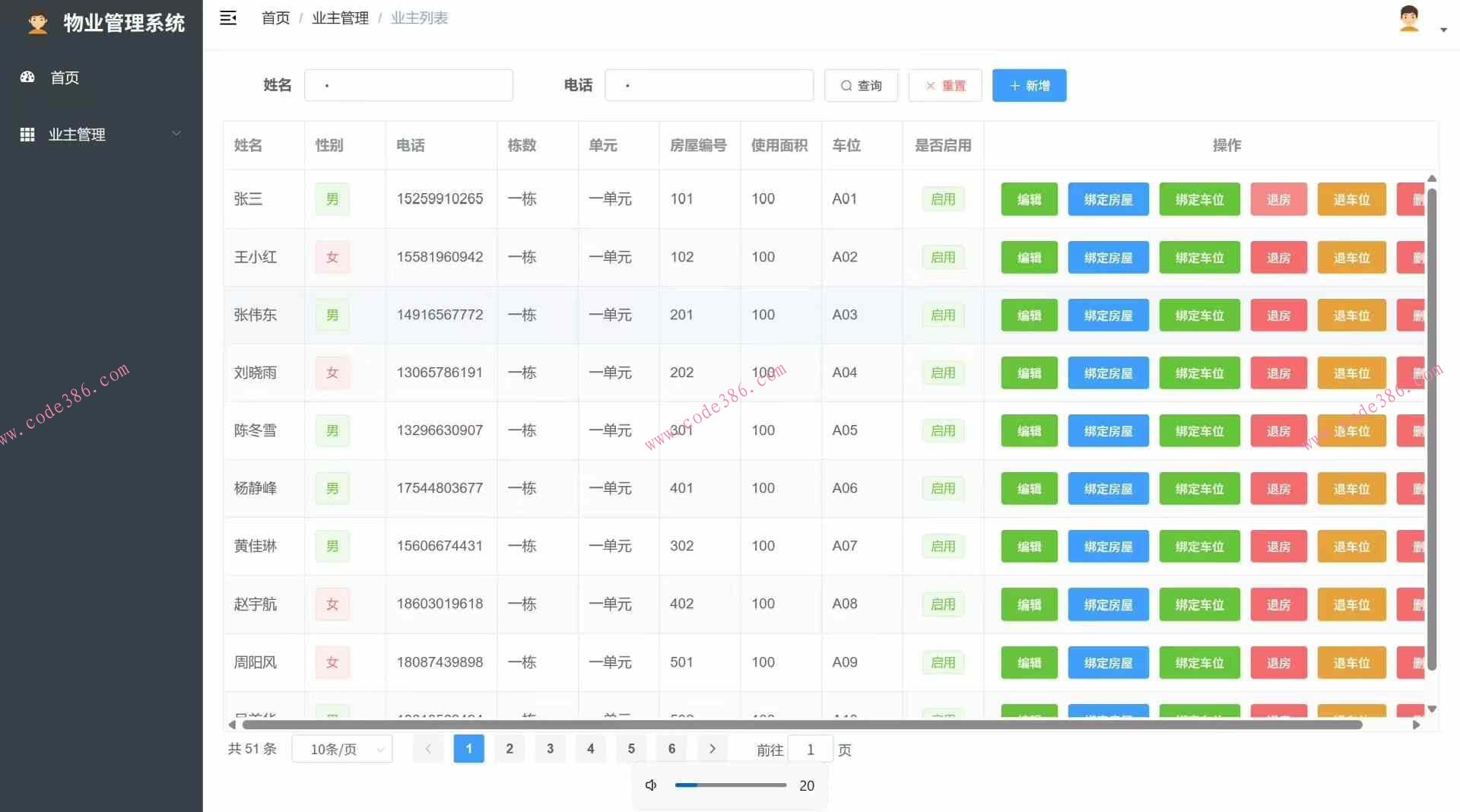Click 编辑 on 陈冬雪's row
This screenshot has width=1460, height=812.
point(1028,430)
